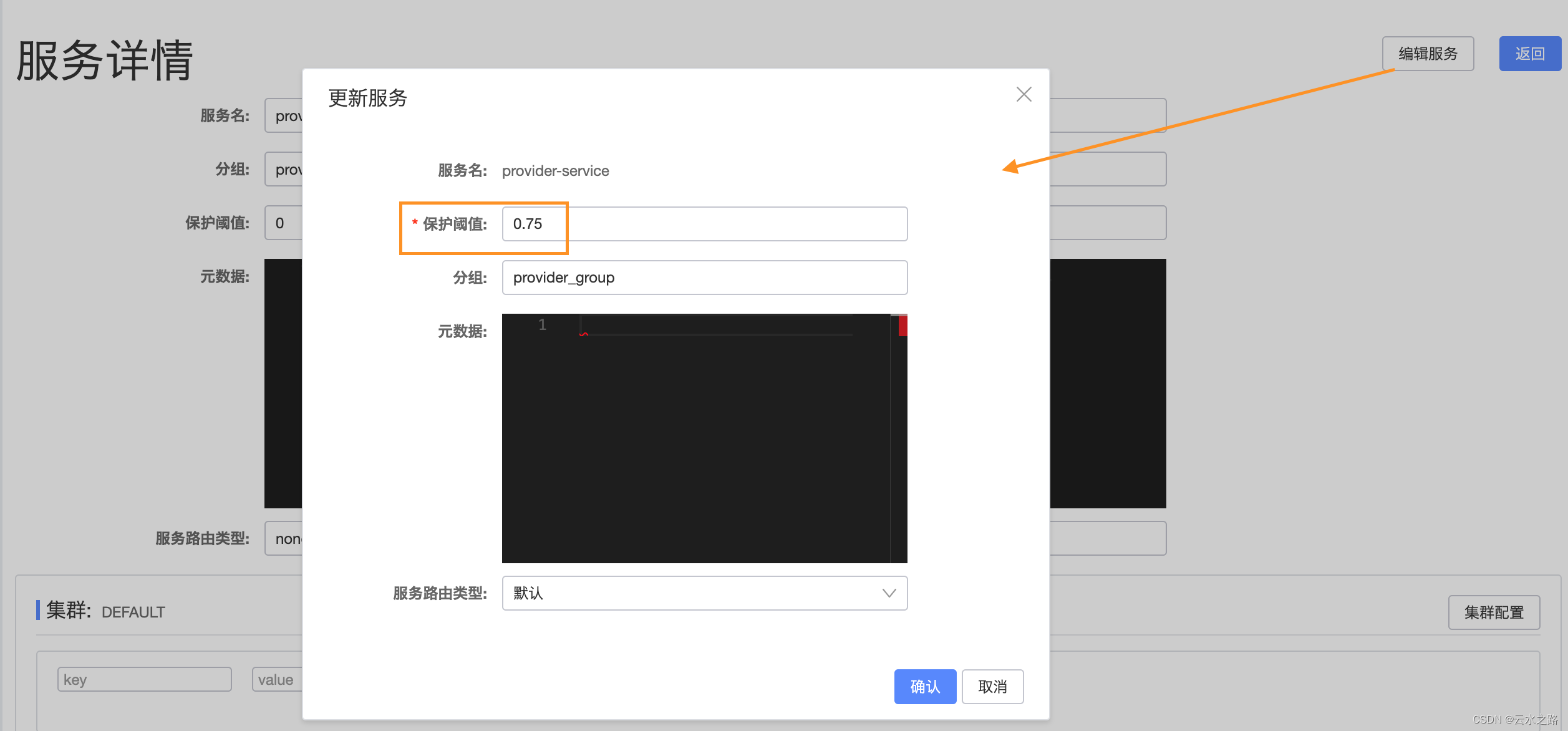Click the key filter input
Image resolution: width=1568 pixels, height=731 pixels.
144,679
